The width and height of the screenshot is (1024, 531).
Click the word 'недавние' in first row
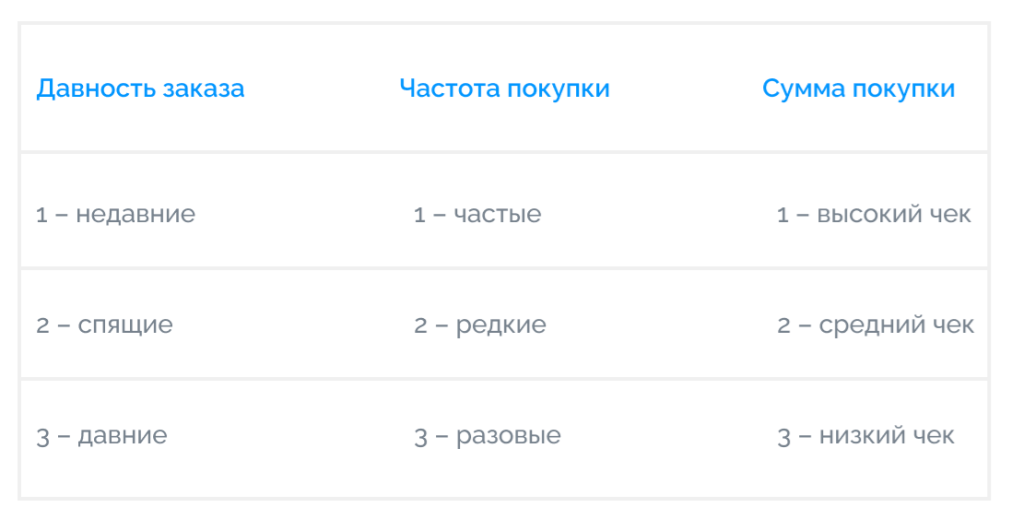click(x=136, y=214)
